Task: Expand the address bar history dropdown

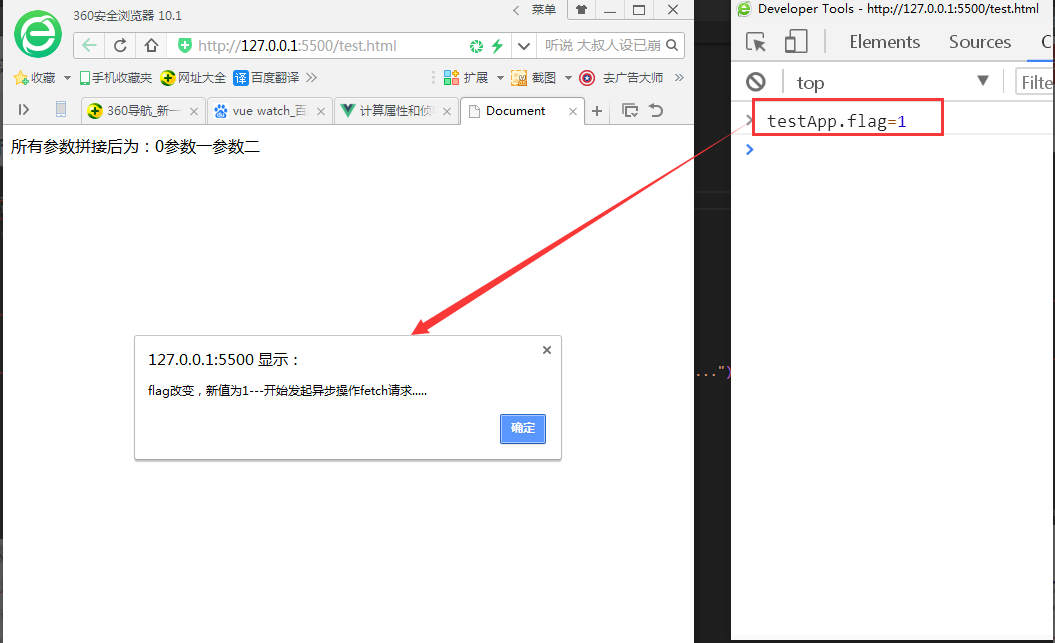Action: tap(523, 46)
